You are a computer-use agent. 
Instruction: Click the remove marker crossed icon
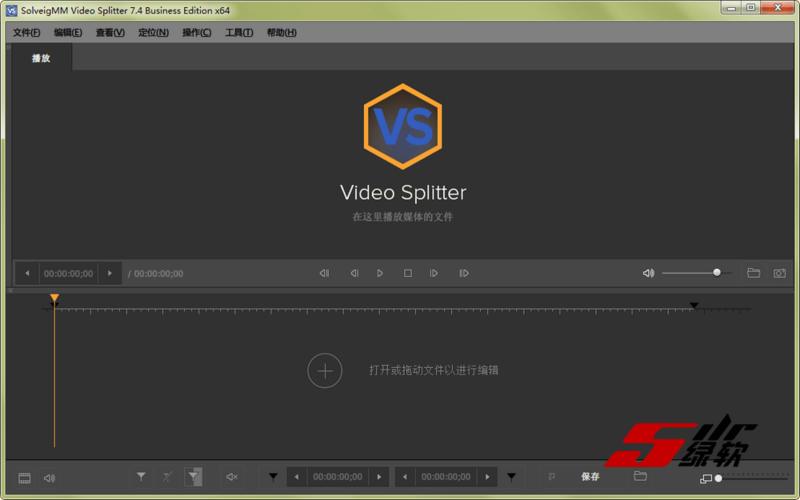pyautogui.click(x=167, y=477)
